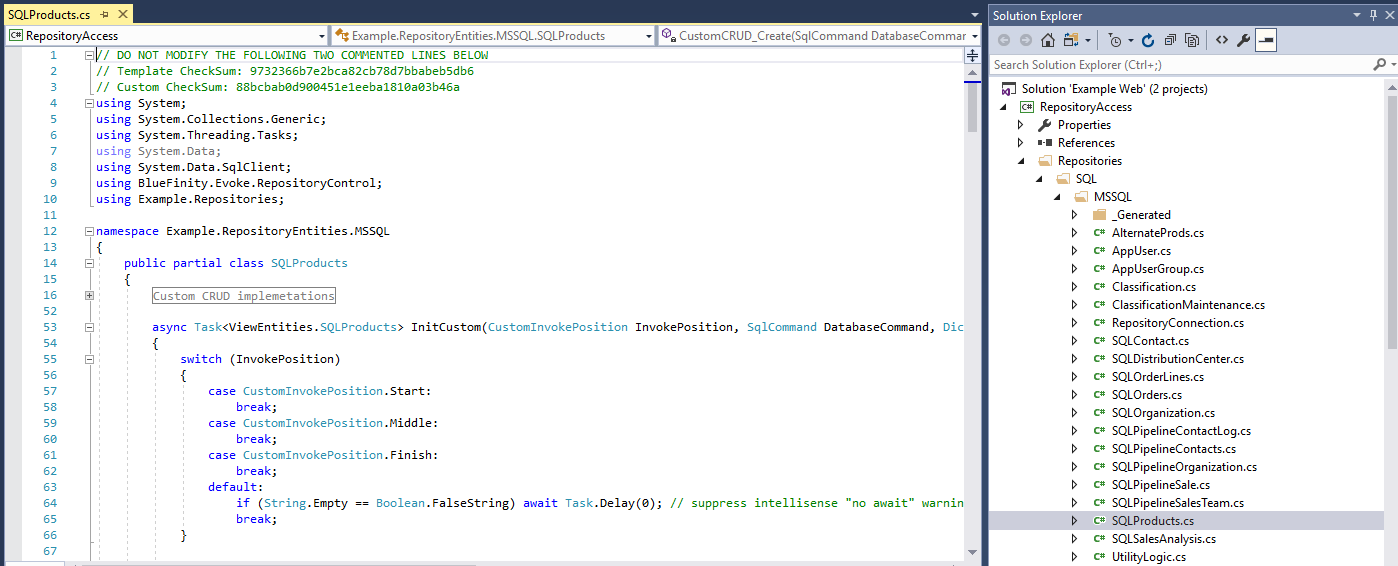Click the C# icon beside SQLSalesAnalysis.cs
Screen dimensions: 1398x566
1099,539
